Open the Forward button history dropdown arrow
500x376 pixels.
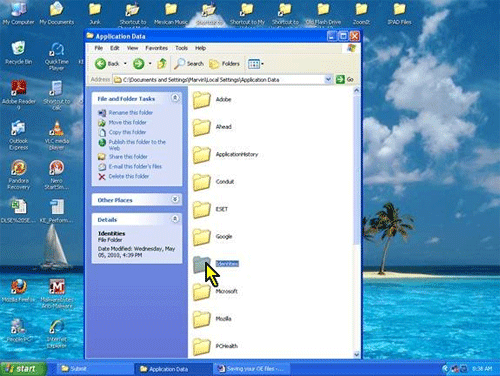pyautogui.click(x=150, y=63)
